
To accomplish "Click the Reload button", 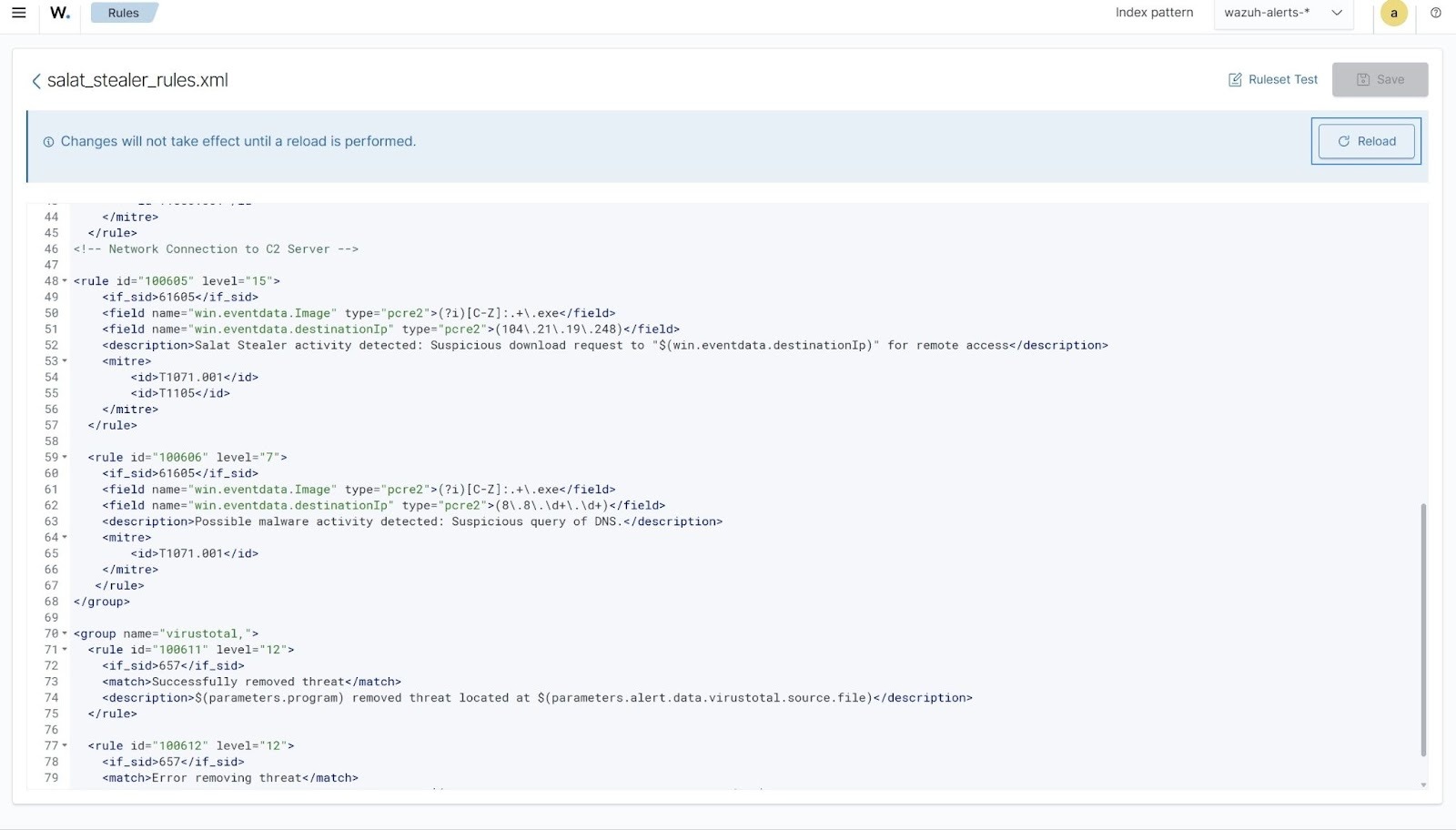I will pyautogui.click(x=1366, y=141).
